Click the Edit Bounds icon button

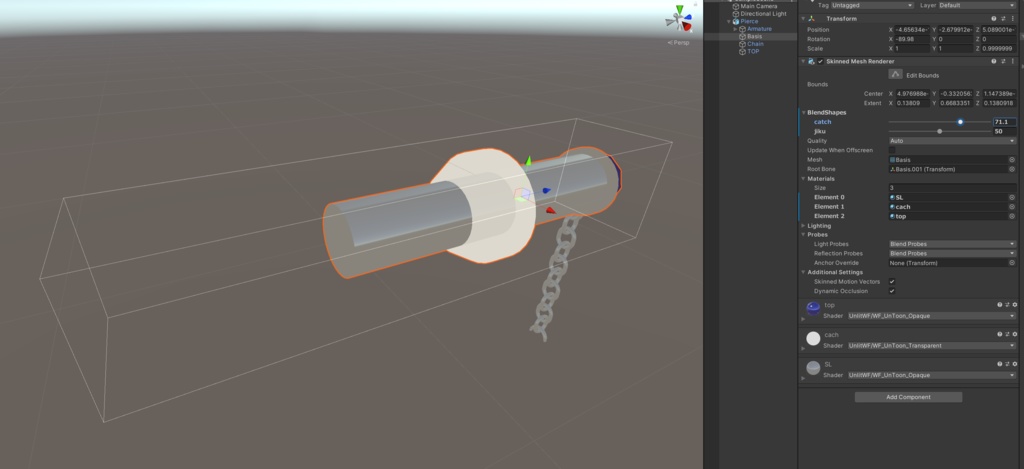895,74
